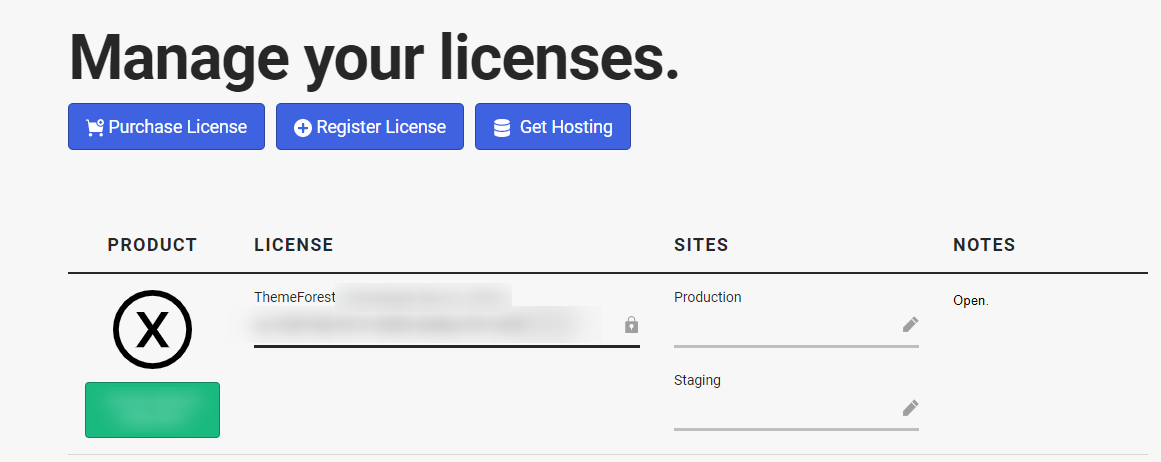Edit the Staging site with the pencil icon

[910, 407]
